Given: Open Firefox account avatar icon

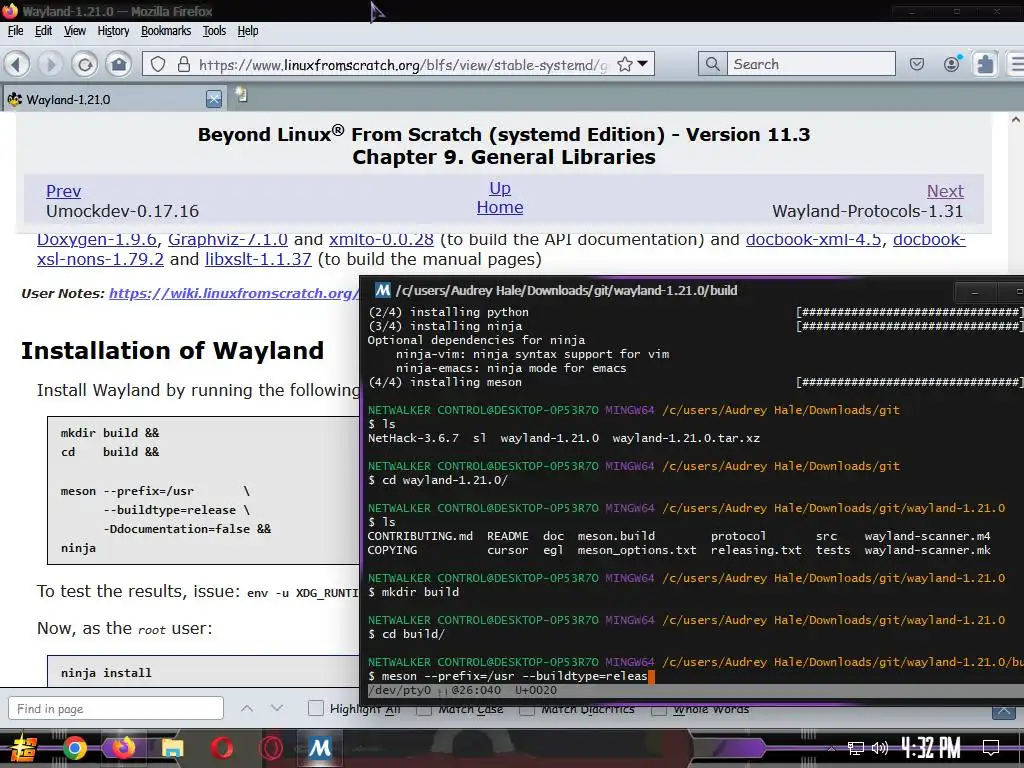Looking at the screenshot, I should [952, 63].
